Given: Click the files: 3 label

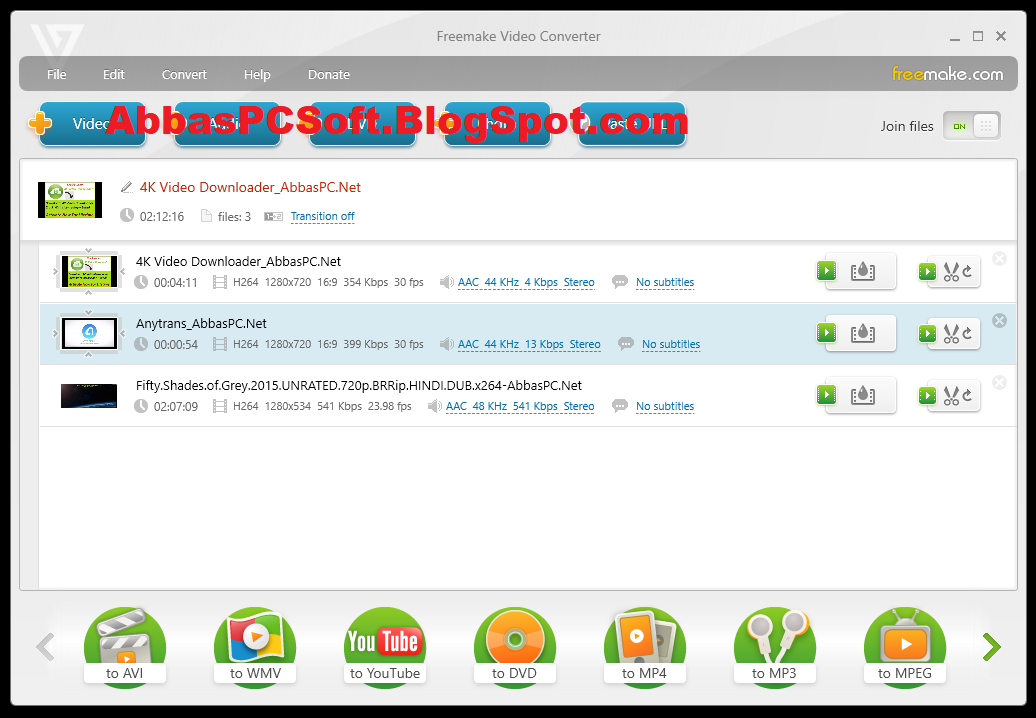Looking at the screenshot, I should click(234, 217).
